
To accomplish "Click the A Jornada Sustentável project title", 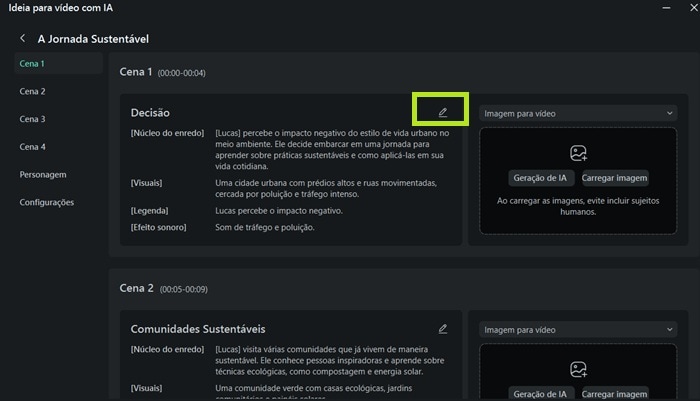I will [93, 39].
